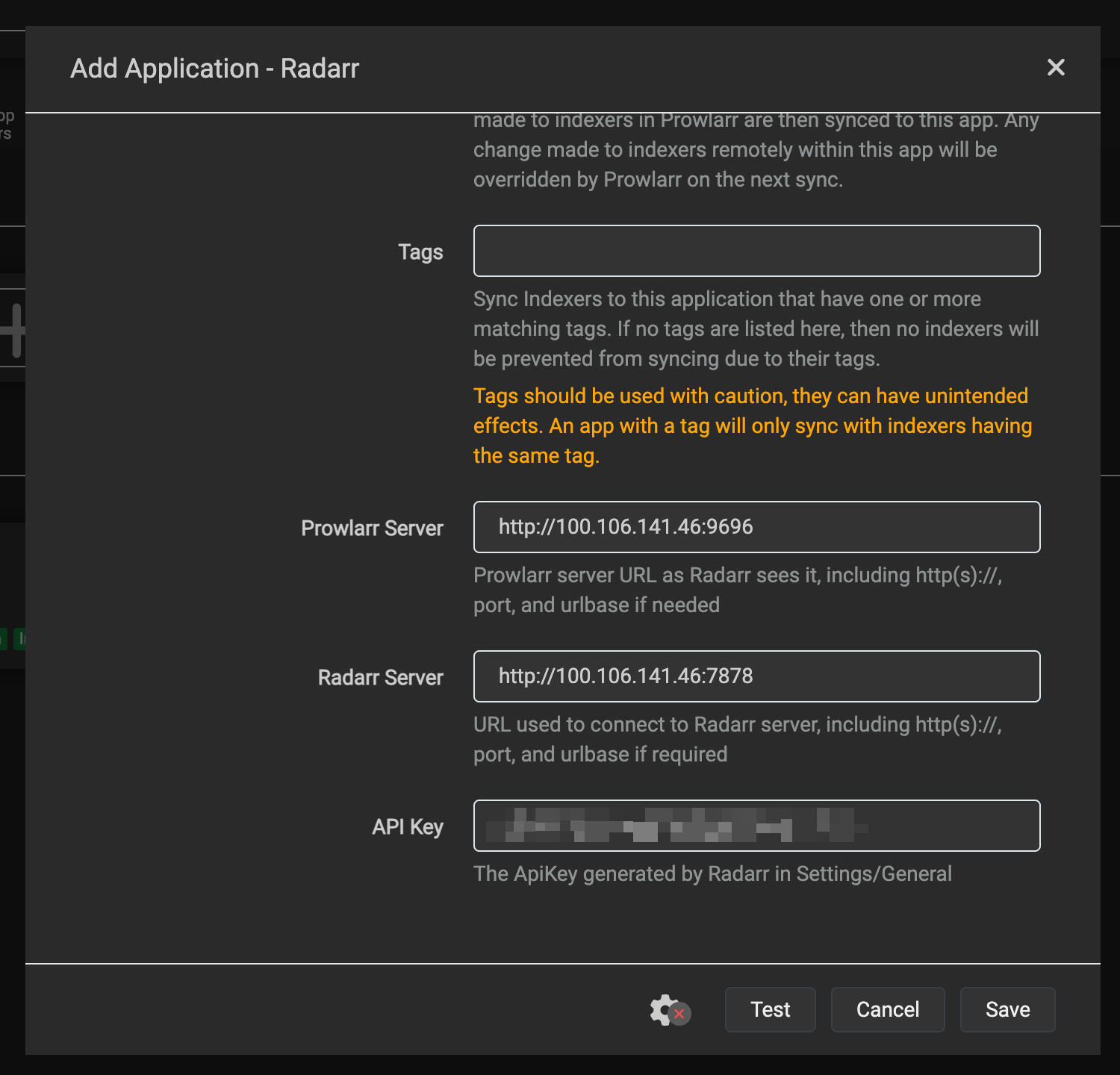Cancel adding the Radarr application
The image size is (1120, 1075).
click(888, 1010)
